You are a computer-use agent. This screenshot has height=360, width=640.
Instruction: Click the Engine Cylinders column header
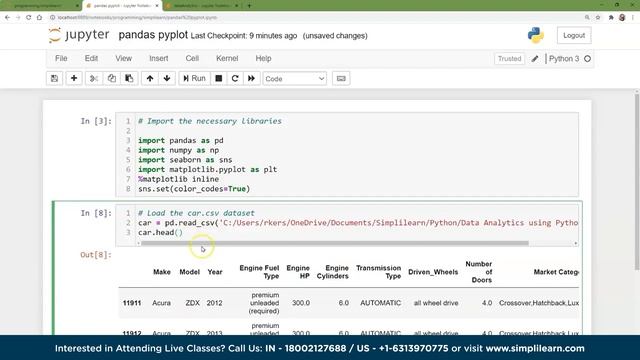(333, 272)
